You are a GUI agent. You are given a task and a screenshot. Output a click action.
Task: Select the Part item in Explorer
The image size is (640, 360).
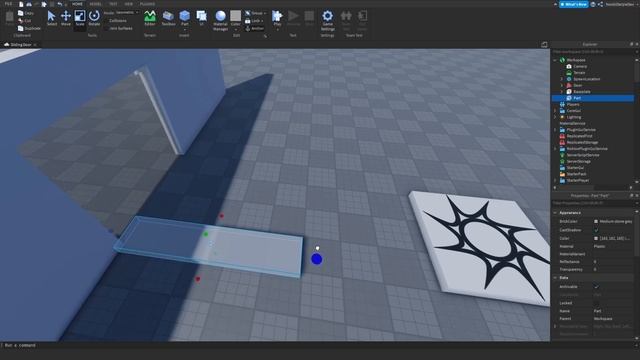click(x=577, y=98)
